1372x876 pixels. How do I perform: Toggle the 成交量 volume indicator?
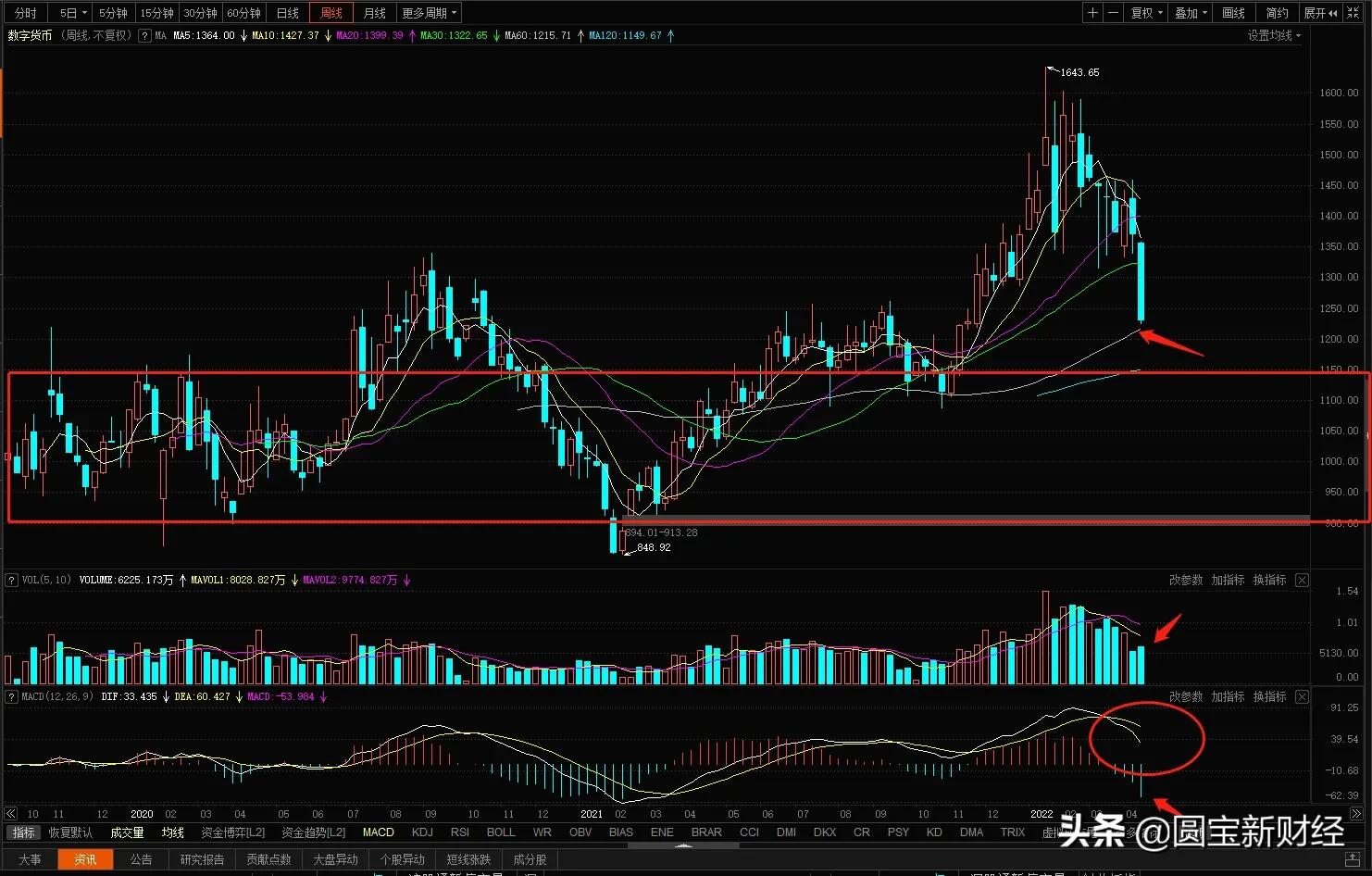[x=127, y=832]
